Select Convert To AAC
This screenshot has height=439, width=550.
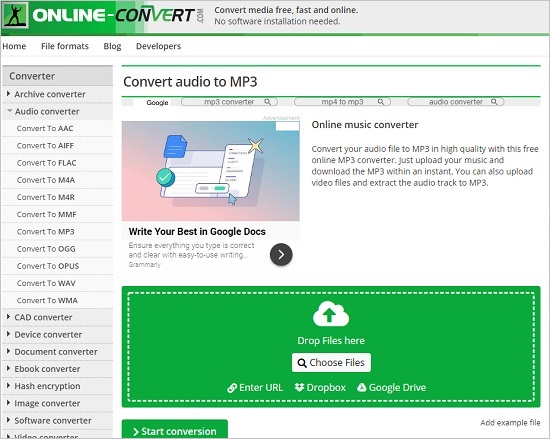click(58, 128)
